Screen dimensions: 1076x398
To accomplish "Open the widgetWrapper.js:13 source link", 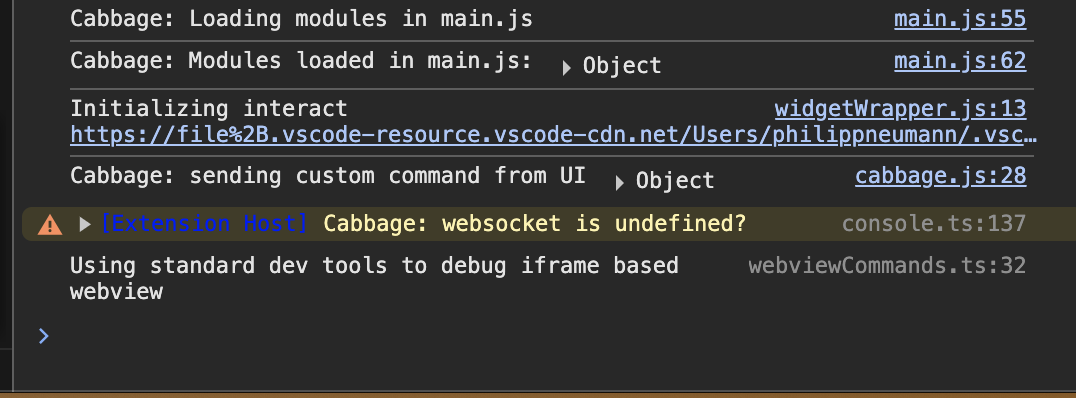I will click(x=900, y=108).
